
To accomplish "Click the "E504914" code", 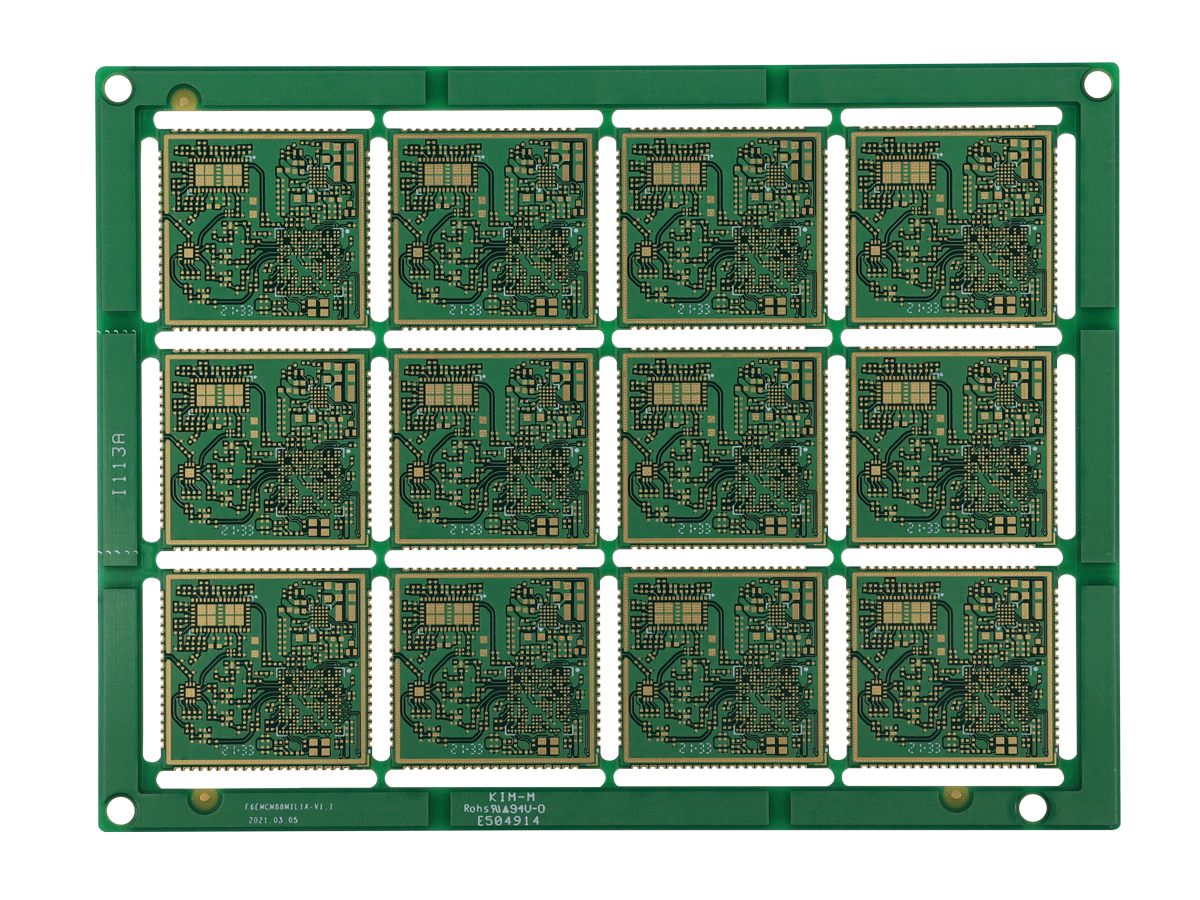I will (x=508, y=821).
